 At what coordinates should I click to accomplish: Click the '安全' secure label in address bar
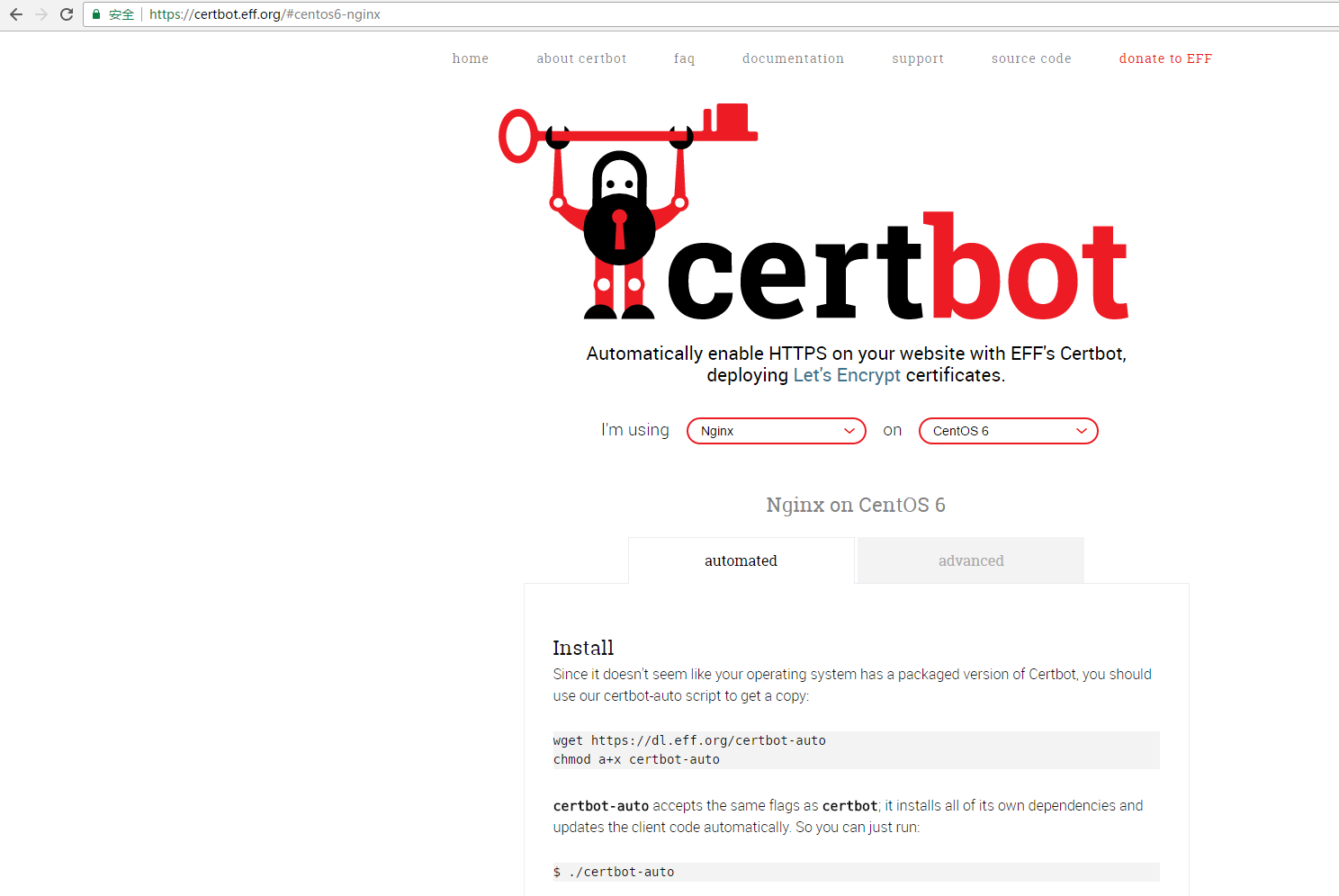tap(121, 14)
